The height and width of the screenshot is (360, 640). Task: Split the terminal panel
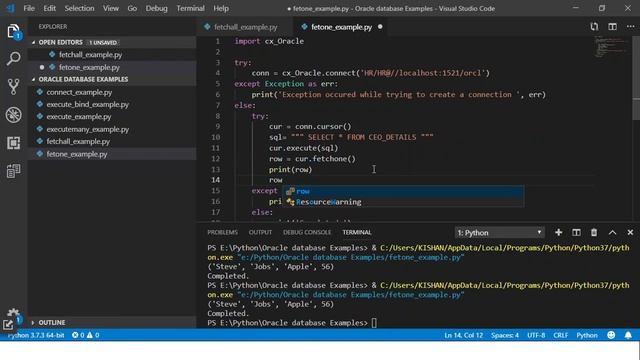pos(576,232)
